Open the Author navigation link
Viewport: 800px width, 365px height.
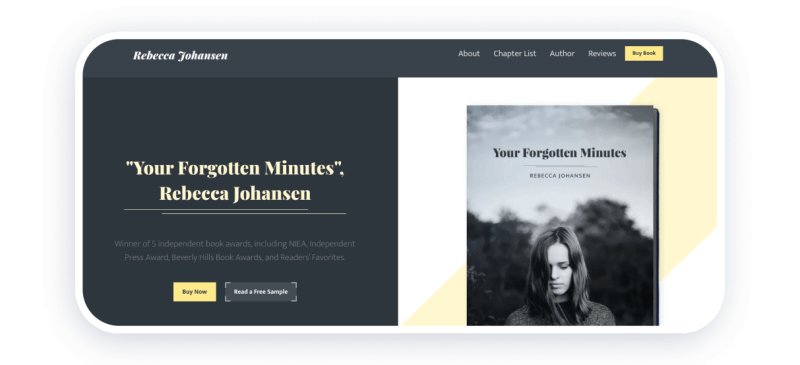[562, 54]
